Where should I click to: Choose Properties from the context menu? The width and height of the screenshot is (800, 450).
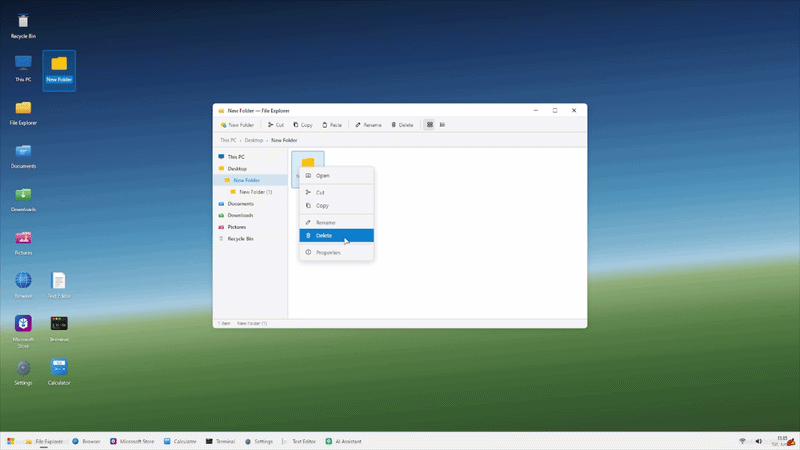coord(336,253)
